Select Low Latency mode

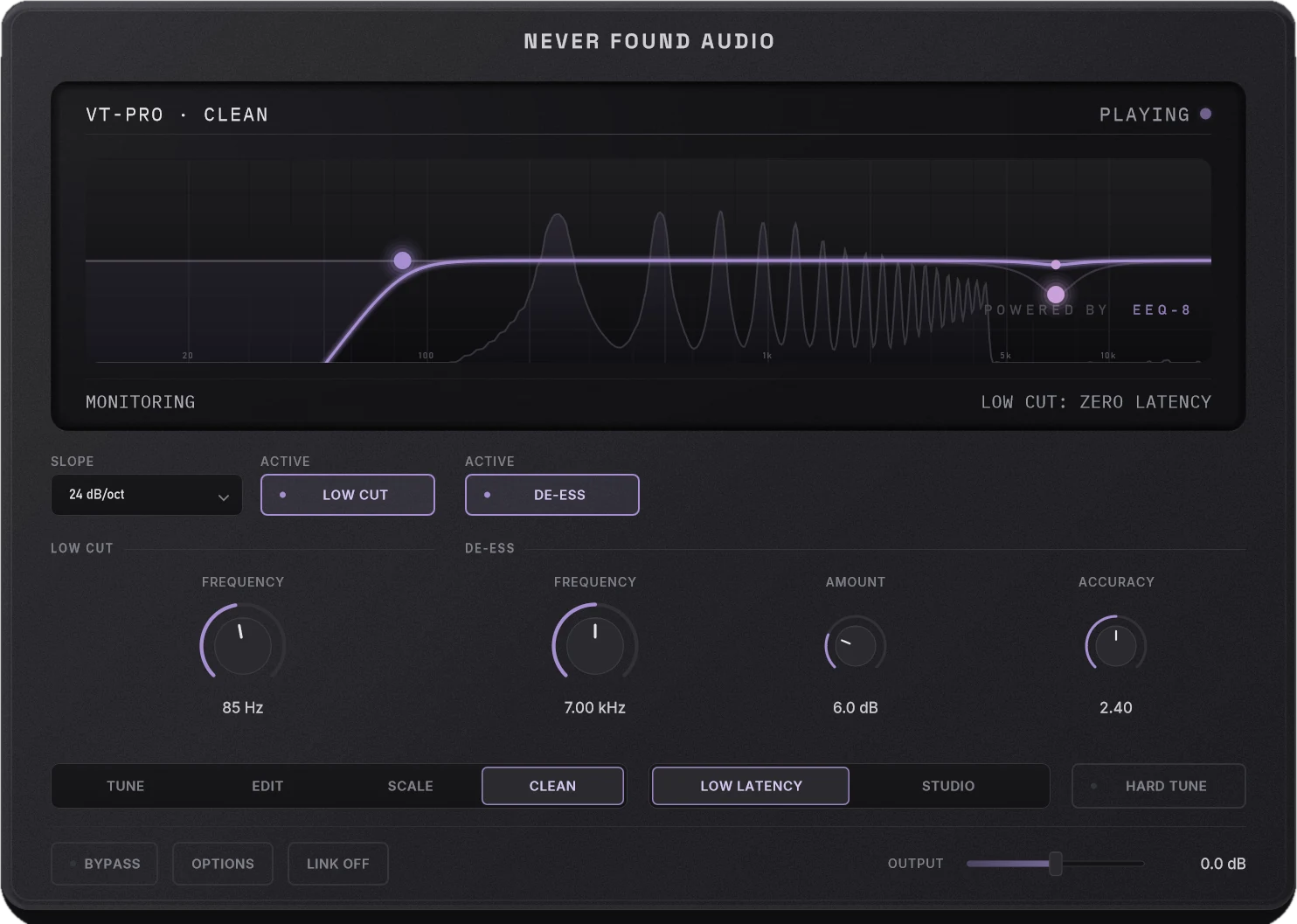click(x=751, y=786)
